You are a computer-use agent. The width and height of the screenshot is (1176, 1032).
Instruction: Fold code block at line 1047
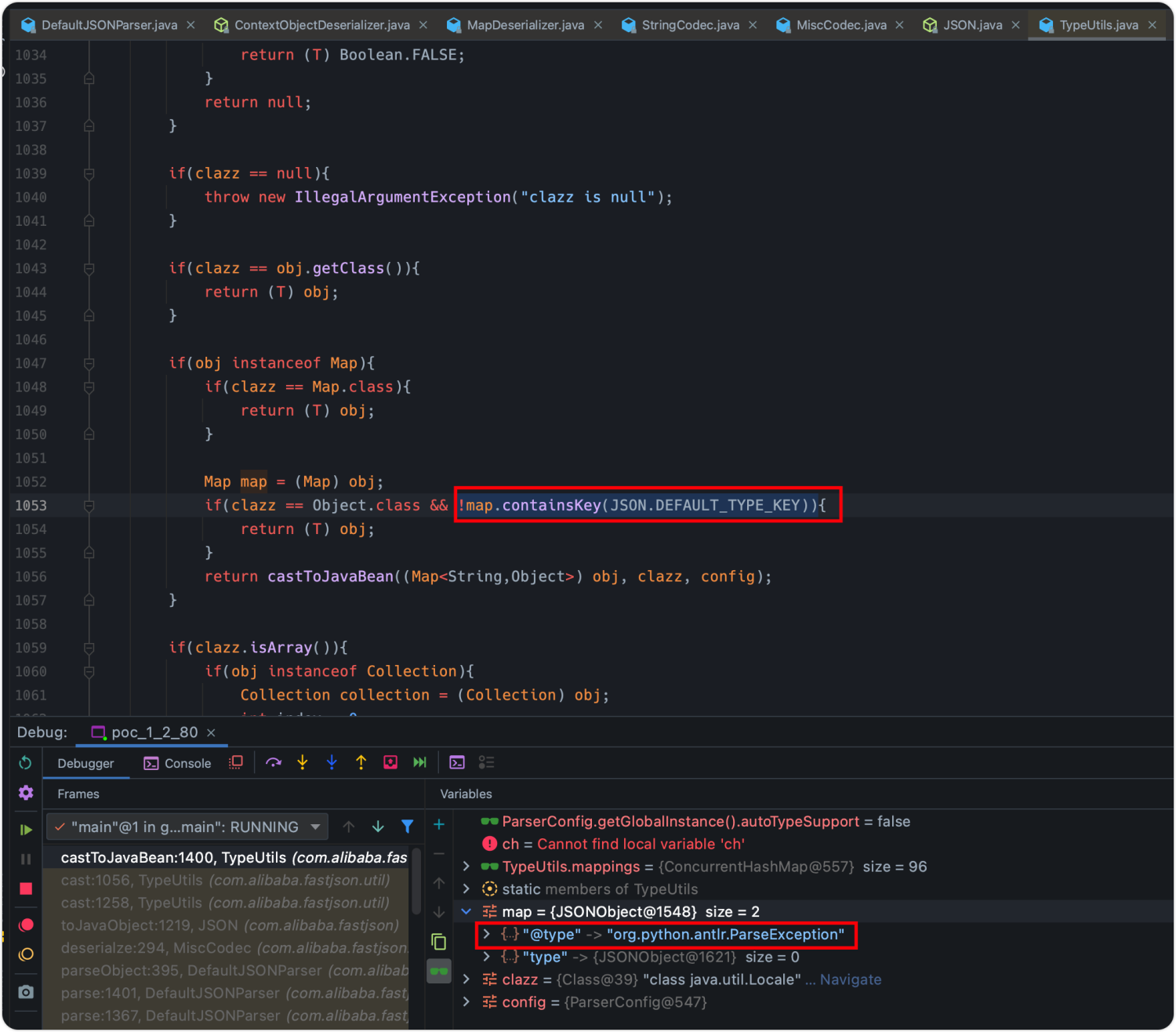pyautogui.click(x=89, y=364)
